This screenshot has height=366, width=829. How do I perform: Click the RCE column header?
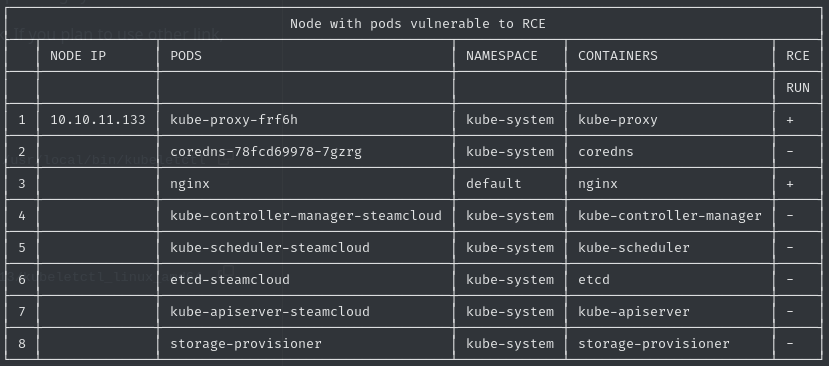[798, 56]
